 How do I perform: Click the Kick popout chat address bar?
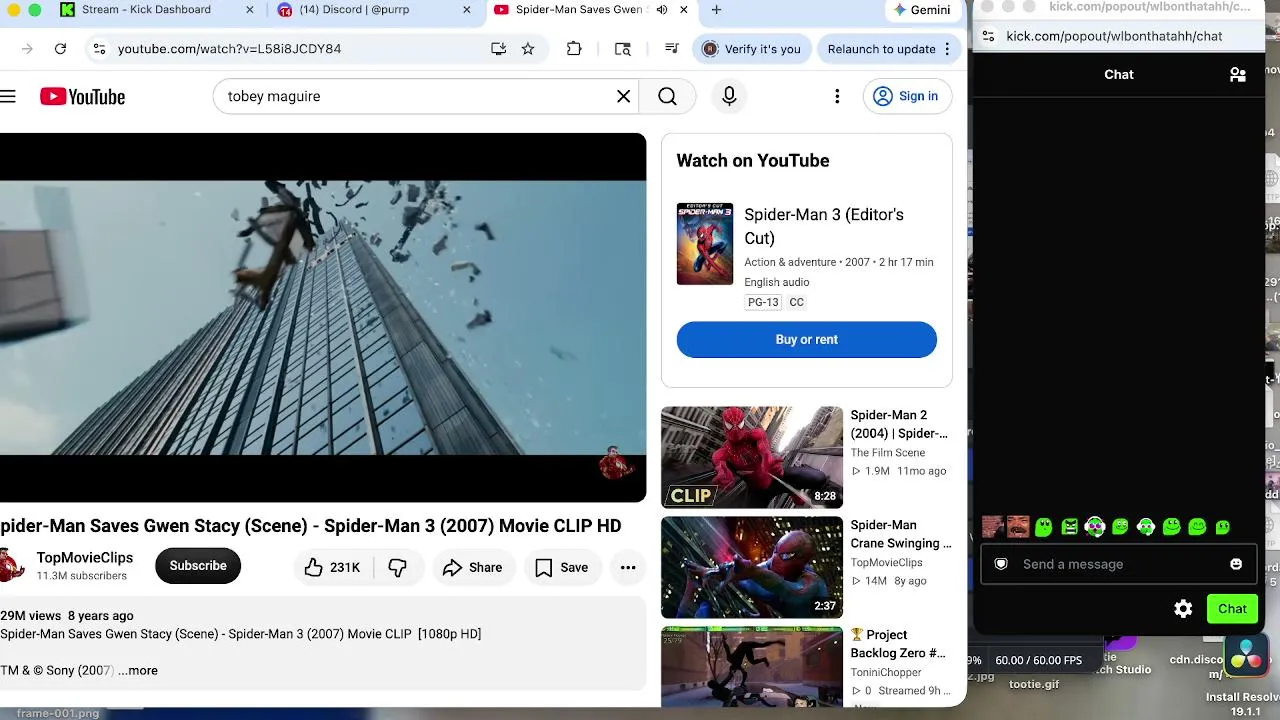pos(1114,36)
